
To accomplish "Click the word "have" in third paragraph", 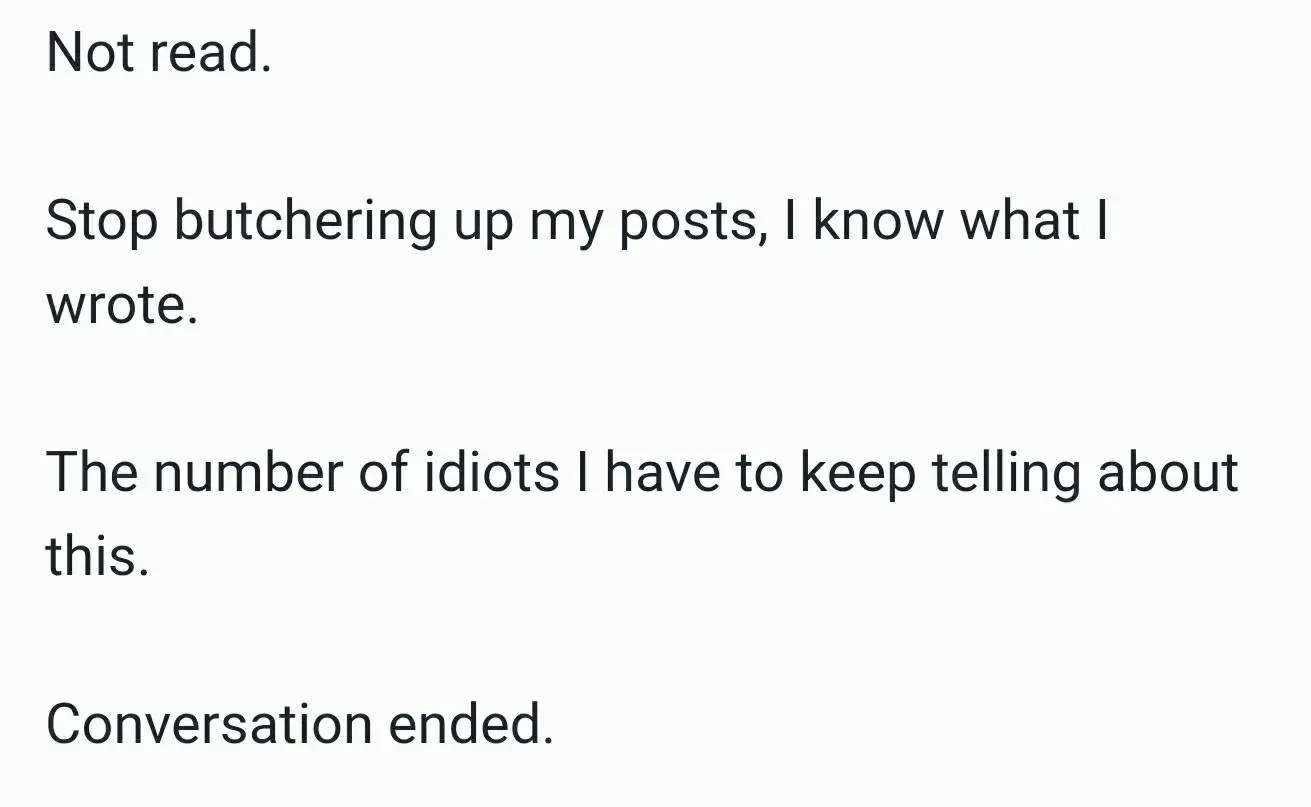I will pos(664,473).
